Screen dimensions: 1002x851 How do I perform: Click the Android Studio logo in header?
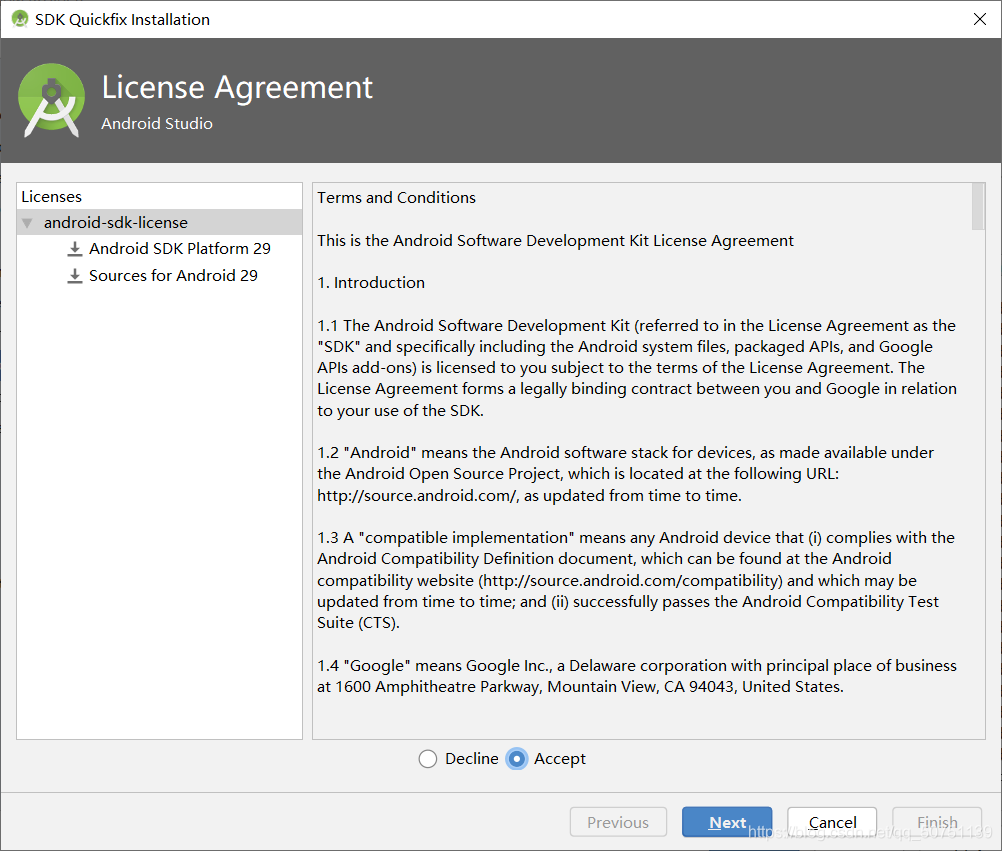51,100
